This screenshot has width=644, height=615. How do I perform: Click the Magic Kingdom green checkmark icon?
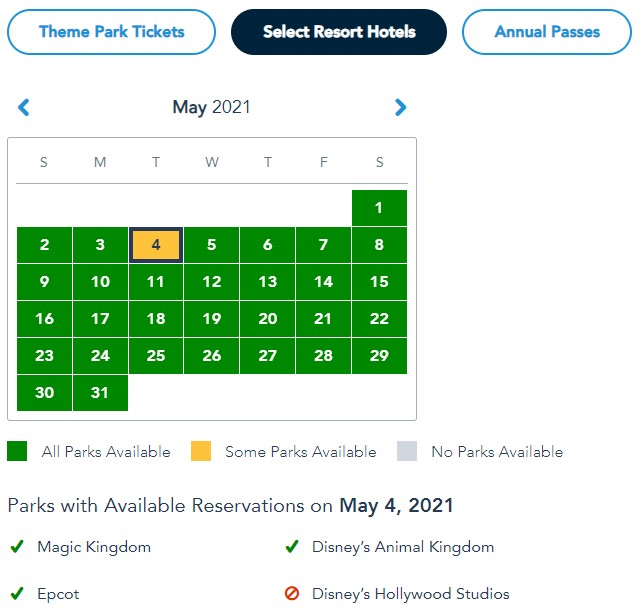point(17,547)
